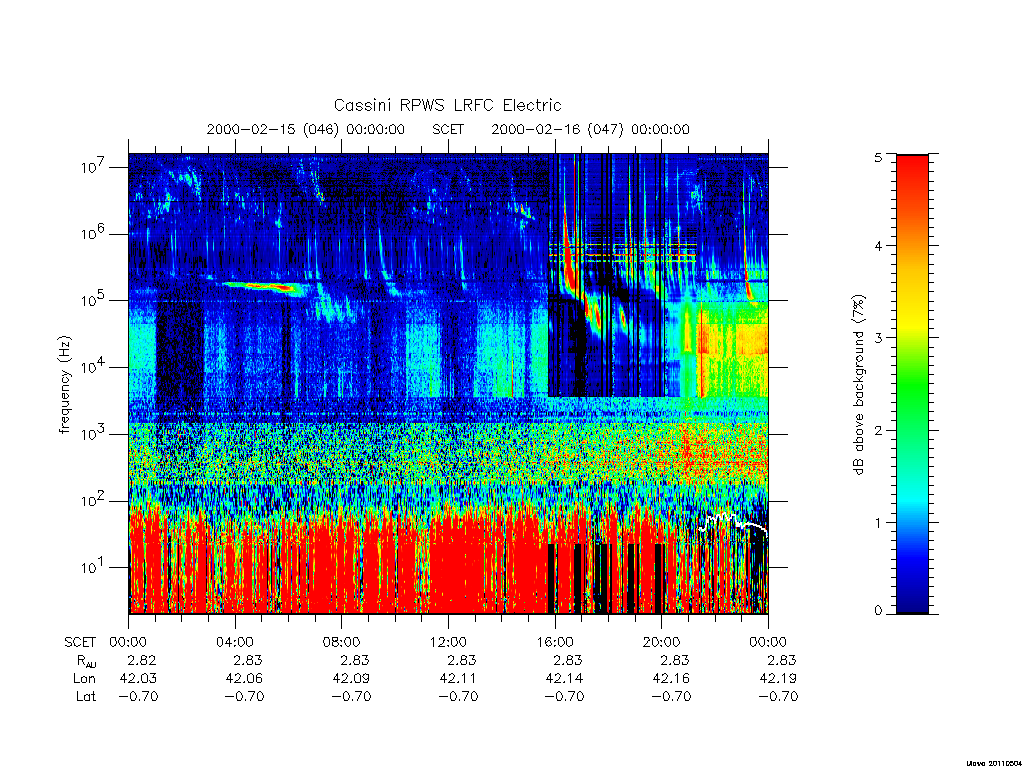Click the "frequency (Hz)" y-axis label
Viewport: 1024px width, 768px height.
click(x=64, y=384)
